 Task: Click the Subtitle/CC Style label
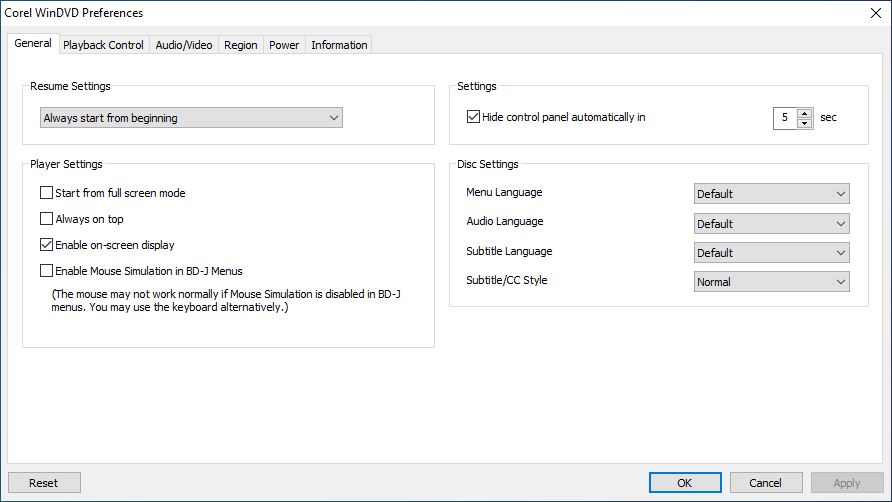point(506,280)
